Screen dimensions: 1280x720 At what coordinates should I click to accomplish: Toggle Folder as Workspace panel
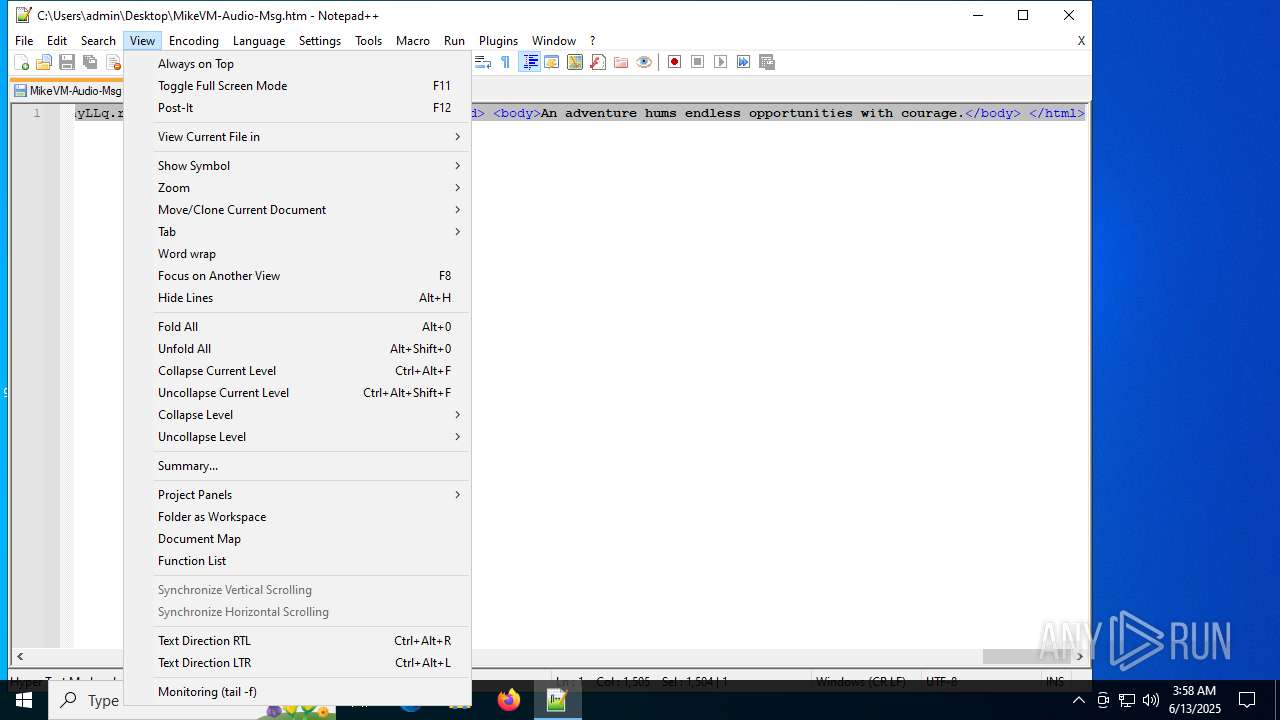click(297, 517)
